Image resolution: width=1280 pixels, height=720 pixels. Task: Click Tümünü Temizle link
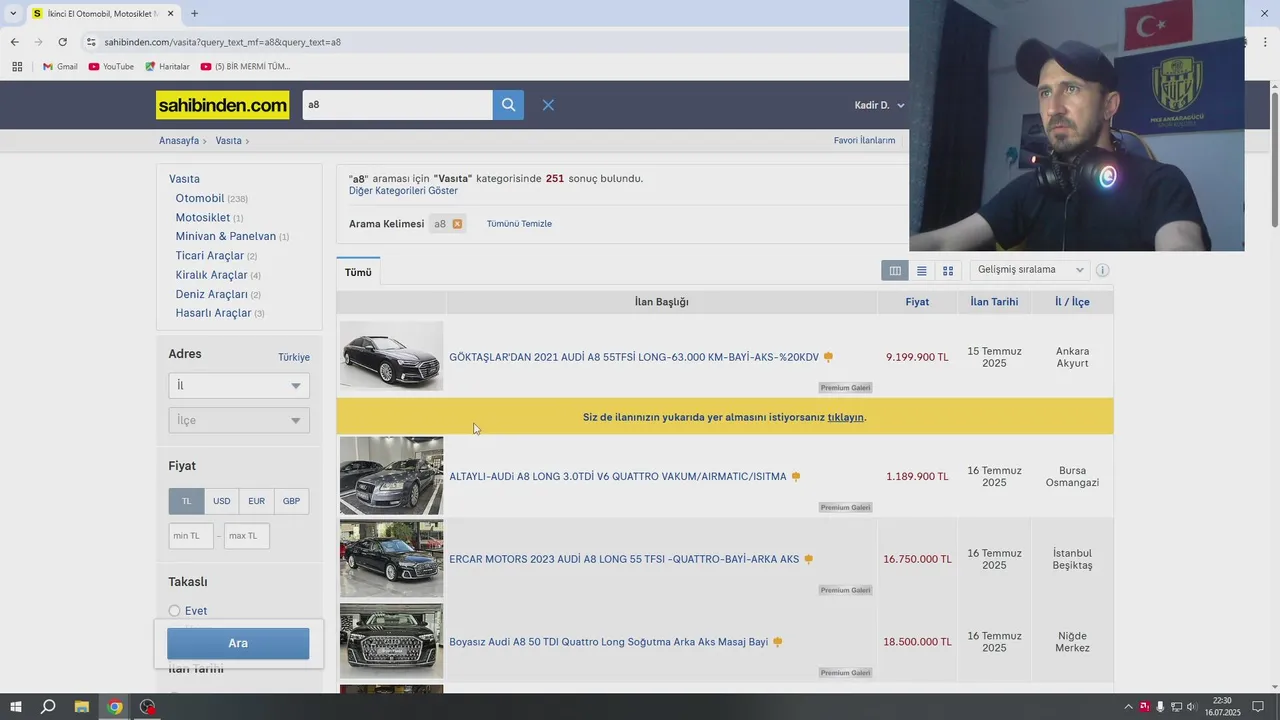(x=519, y=224)
